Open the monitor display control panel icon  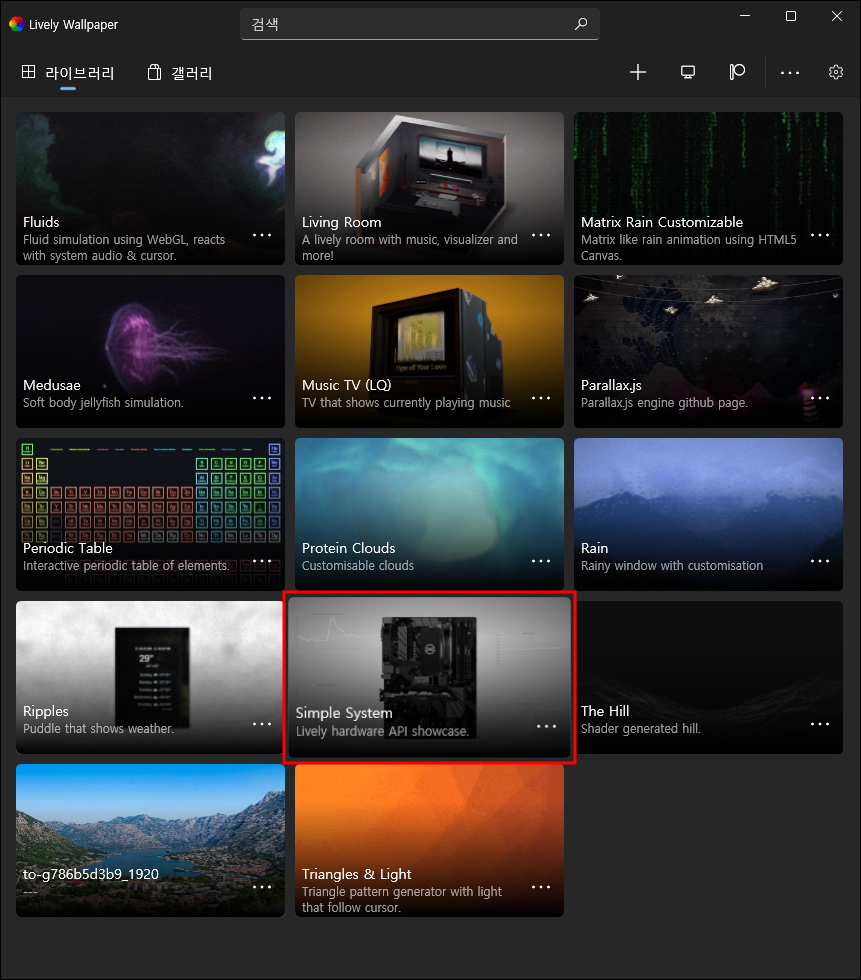click(687, 72)
